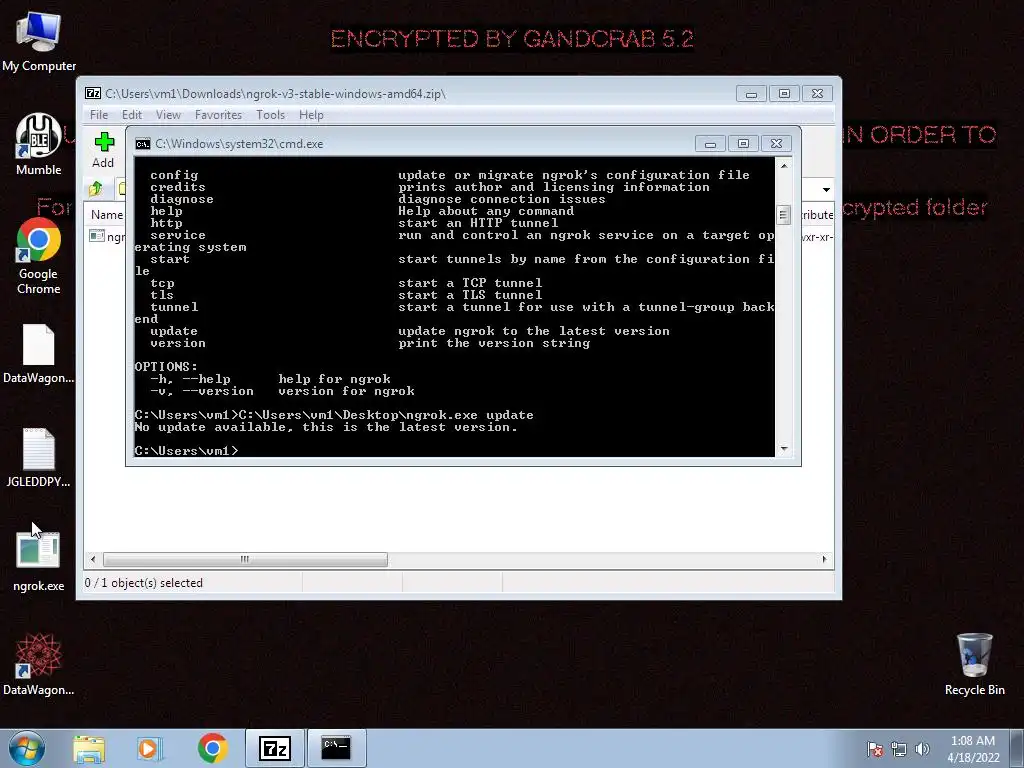
Task: Open My Computer desktop icon
Action: (x=39, y=41)
